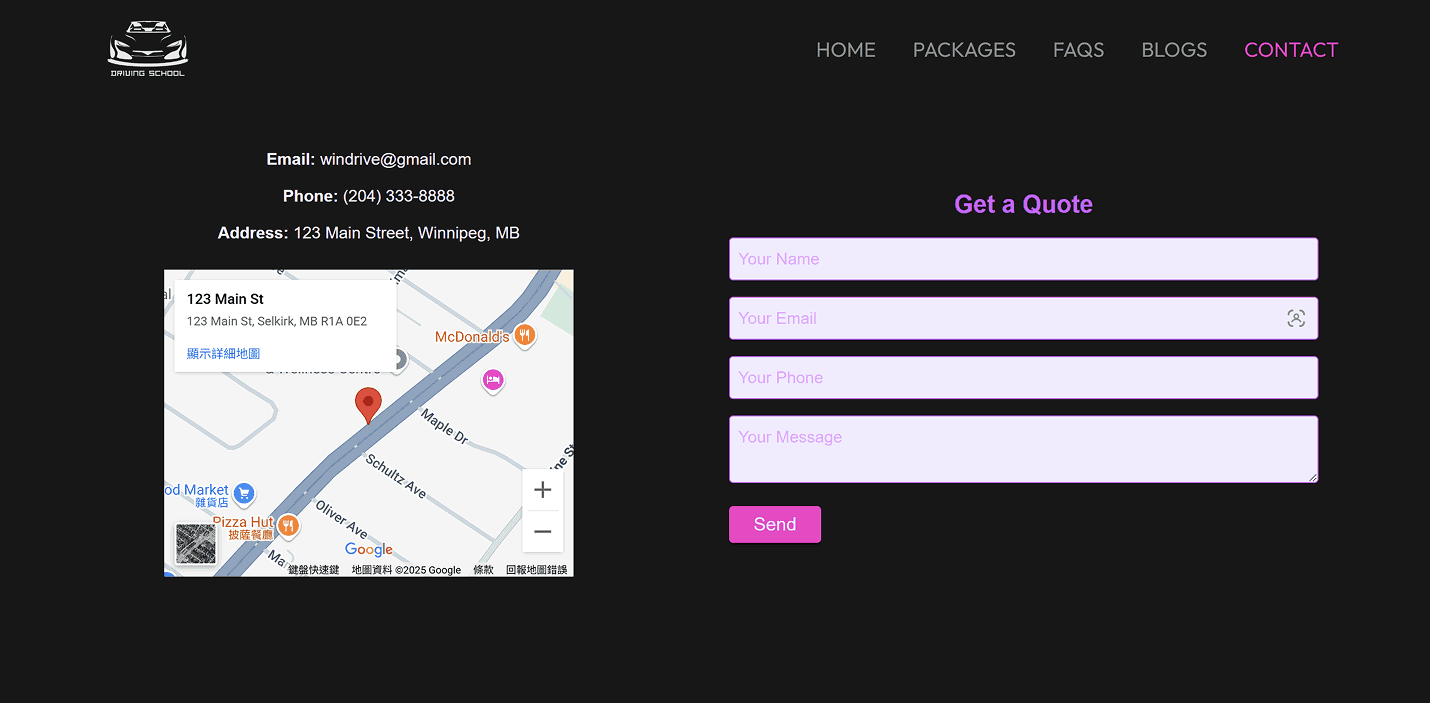This screenshot has height=703, width=1430.
Task: Click the pink hotel lodging marker
Action: (492, 380)
